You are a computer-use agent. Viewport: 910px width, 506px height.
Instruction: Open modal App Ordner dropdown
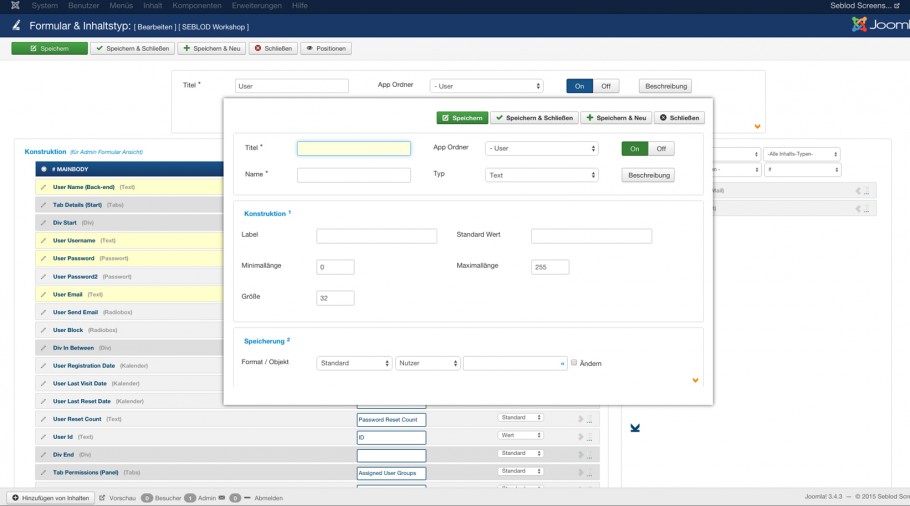[541, 149]
